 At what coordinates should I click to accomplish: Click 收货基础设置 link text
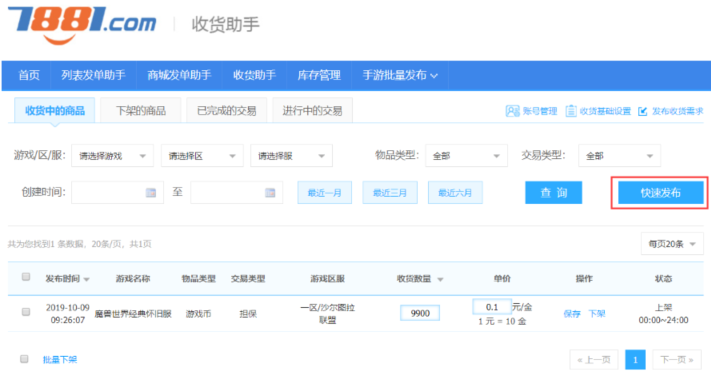pos(605,111)
